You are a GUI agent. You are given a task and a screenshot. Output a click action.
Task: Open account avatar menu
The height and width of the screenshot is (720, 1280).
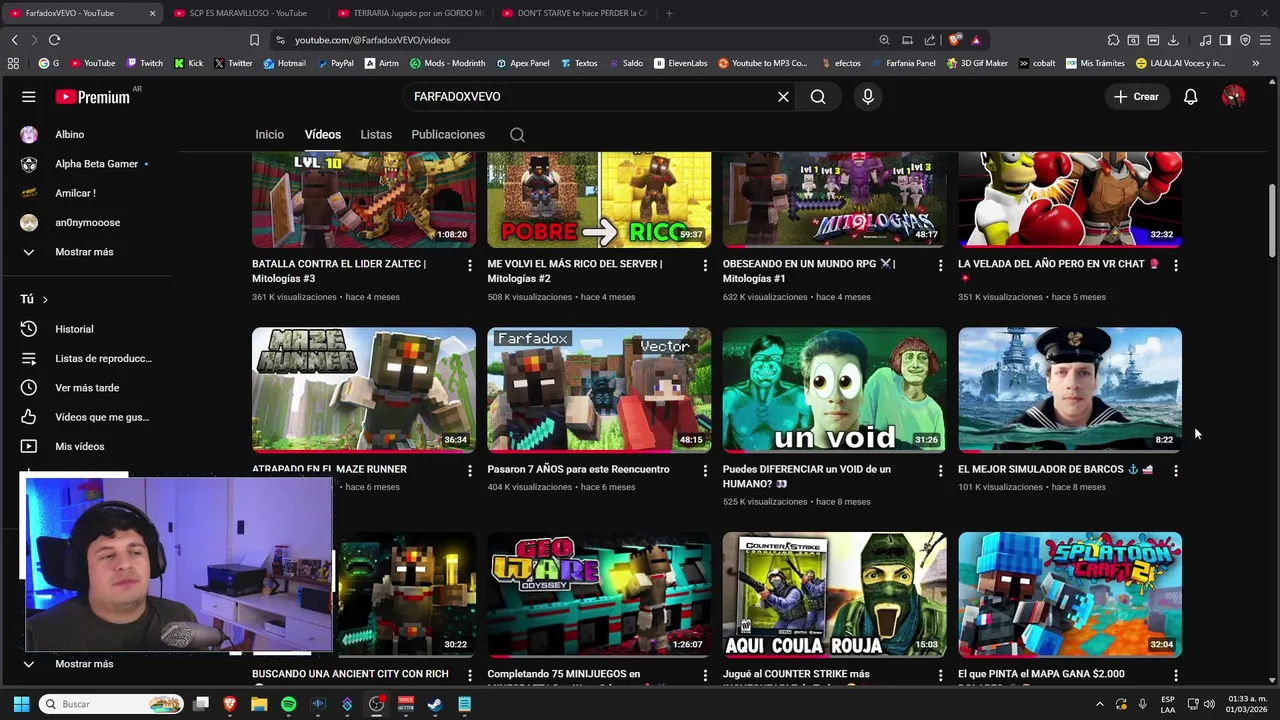1233,97
